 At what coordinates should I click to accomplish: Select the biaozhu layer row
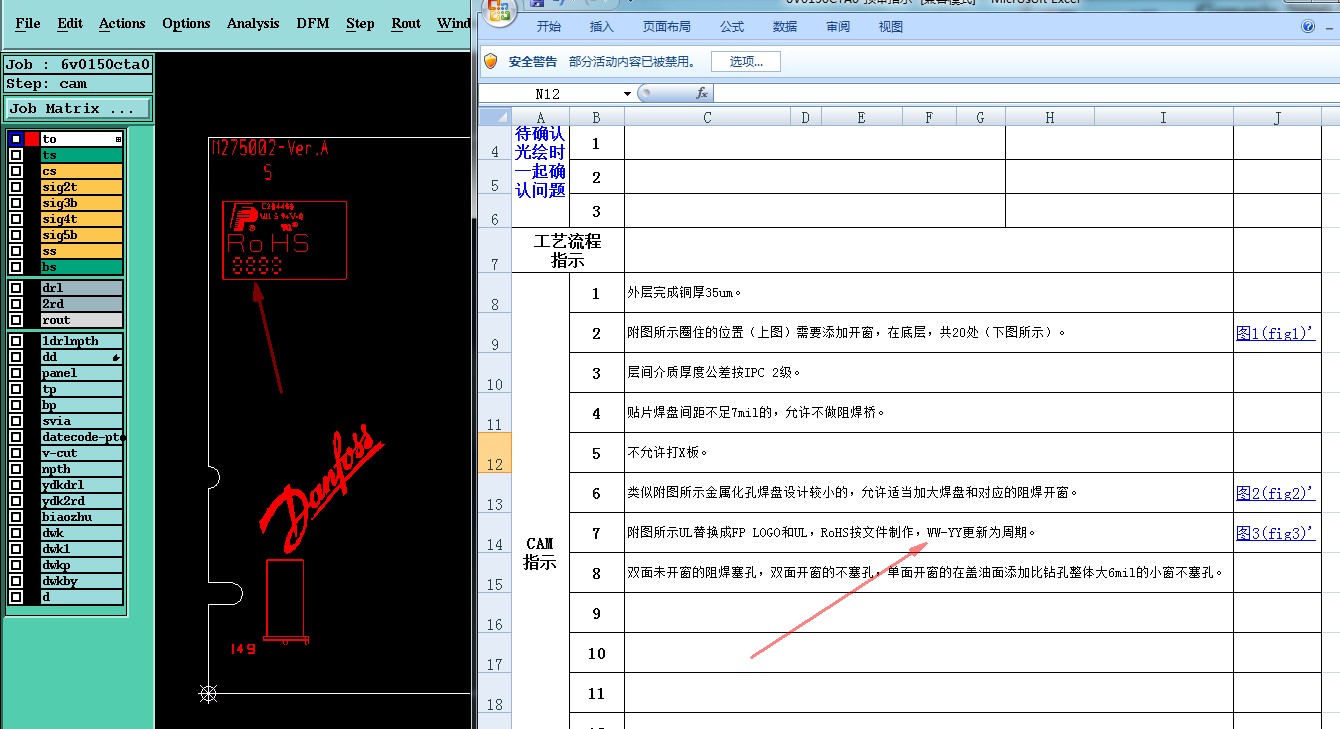[81, 517]
